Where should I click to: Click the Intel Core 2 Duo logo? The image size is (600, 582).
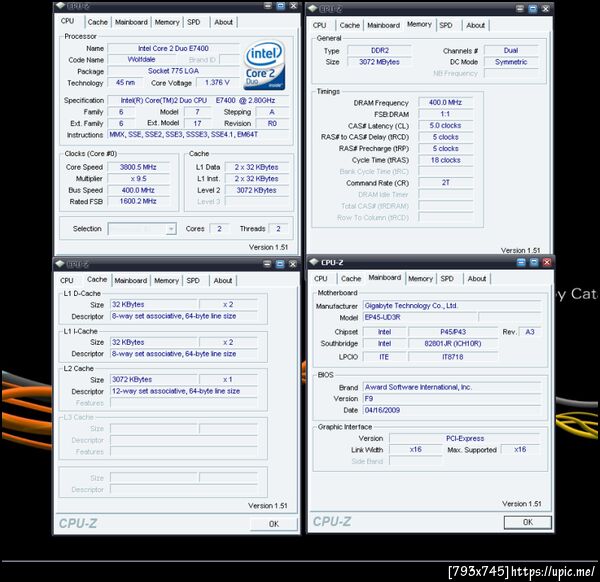coord(264,65)
